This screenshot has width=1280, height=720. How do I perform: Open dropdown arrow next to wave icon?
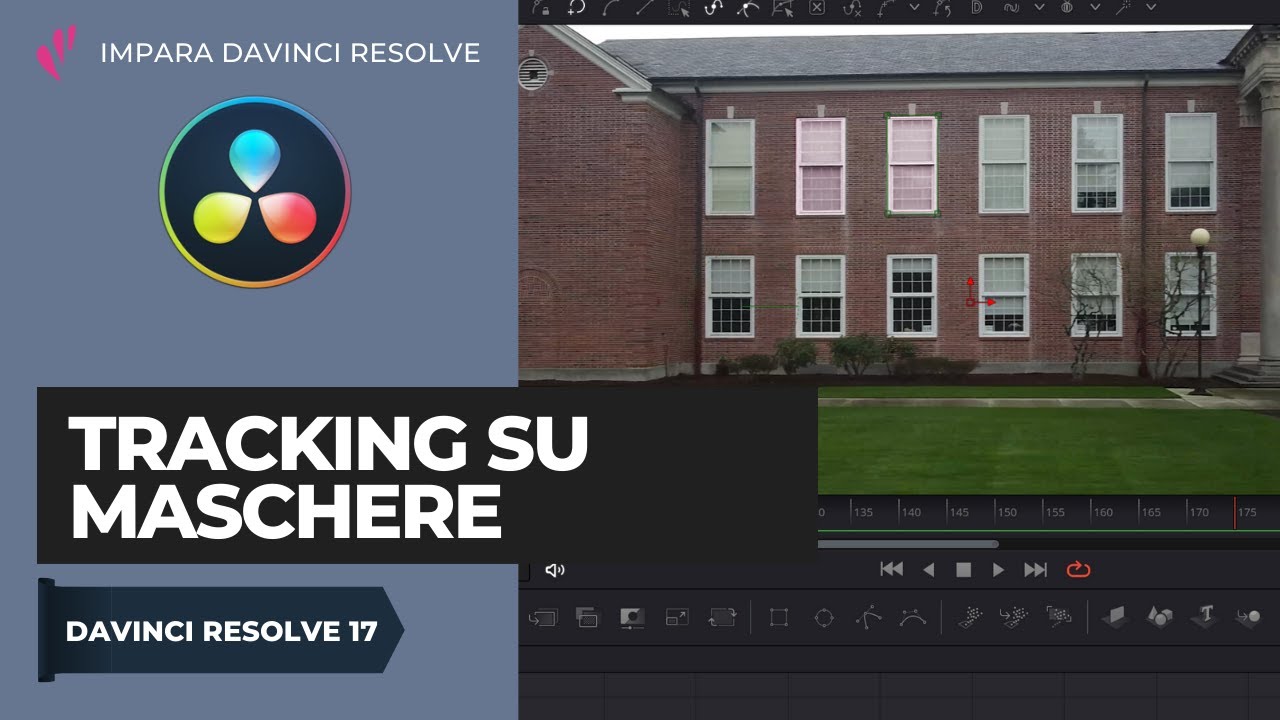click(x=1039, y=7)
